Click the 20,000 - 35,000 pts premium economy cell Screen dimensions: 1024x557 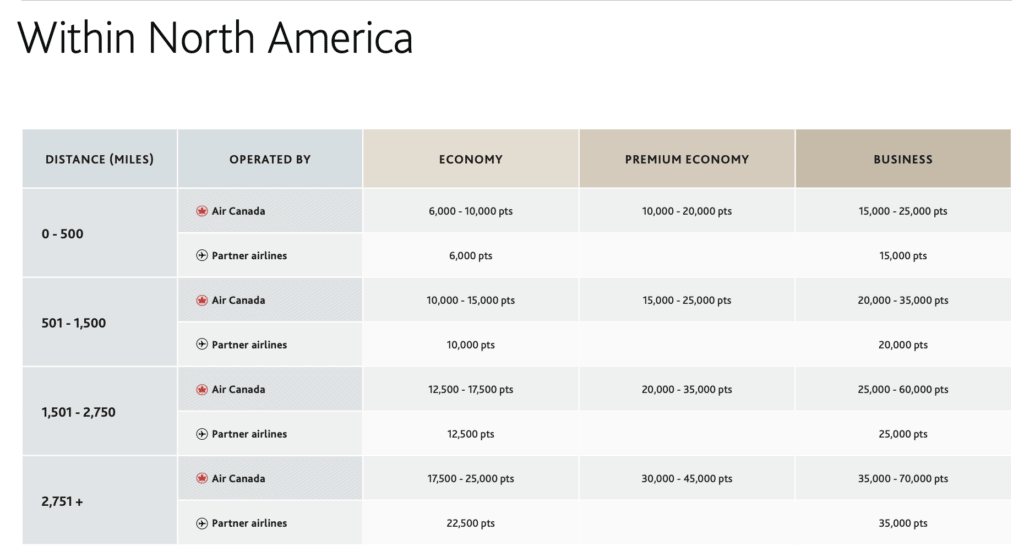coord(687,390)
